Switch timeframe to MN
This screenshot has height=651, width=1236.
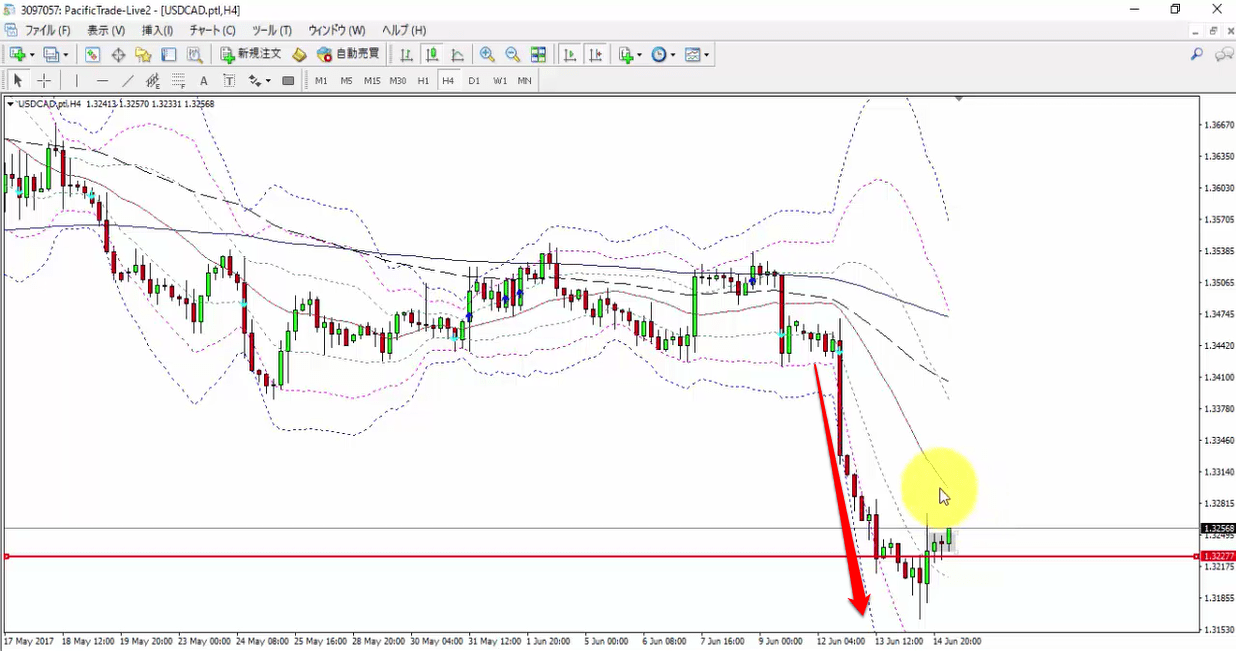coord(524,81)
